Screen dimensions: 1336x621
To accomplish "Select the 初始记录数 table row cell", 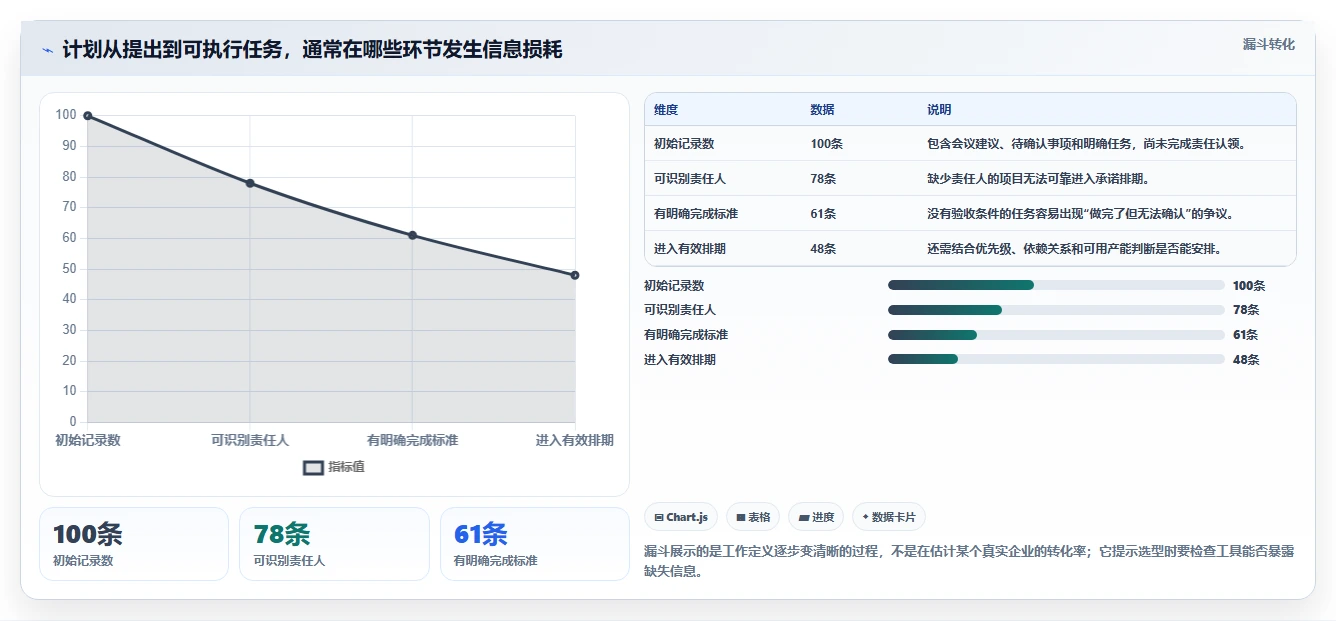I will coord(684,144).
